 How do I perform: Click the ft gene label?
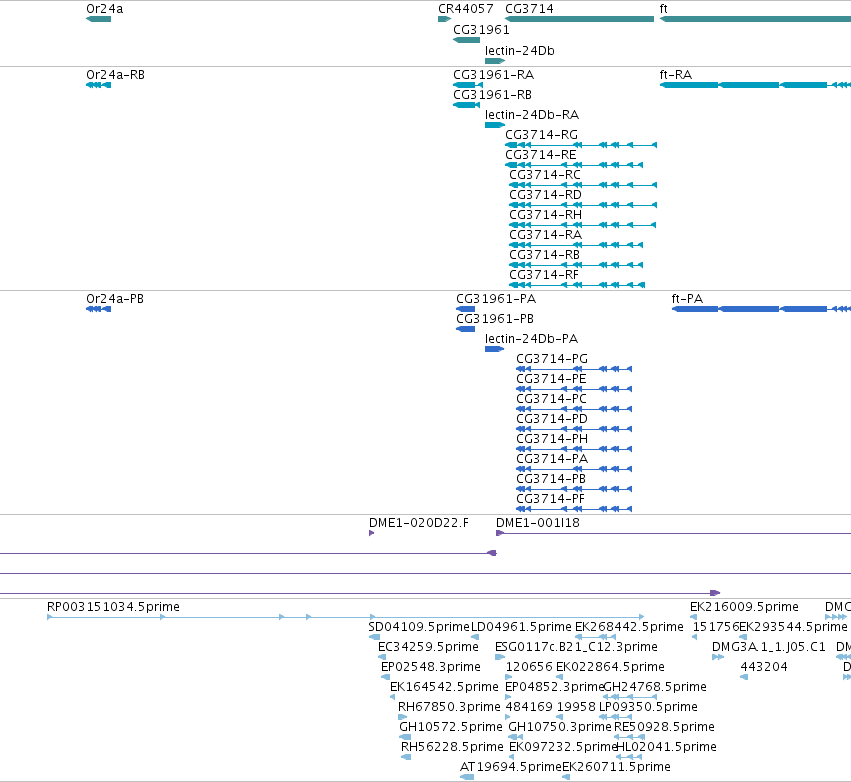(663, 9)
